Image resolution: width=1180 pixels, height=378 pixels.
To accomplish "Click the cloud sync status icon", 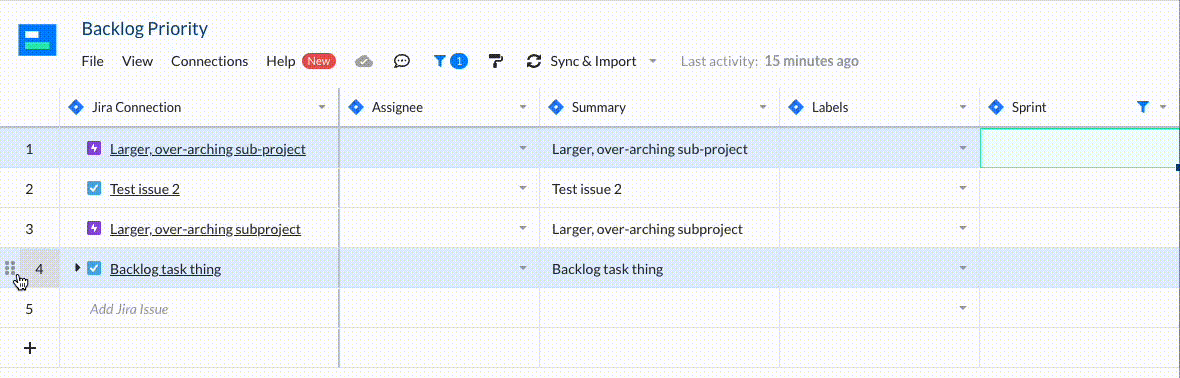I will pyautogui.click(x=364, y=62).
